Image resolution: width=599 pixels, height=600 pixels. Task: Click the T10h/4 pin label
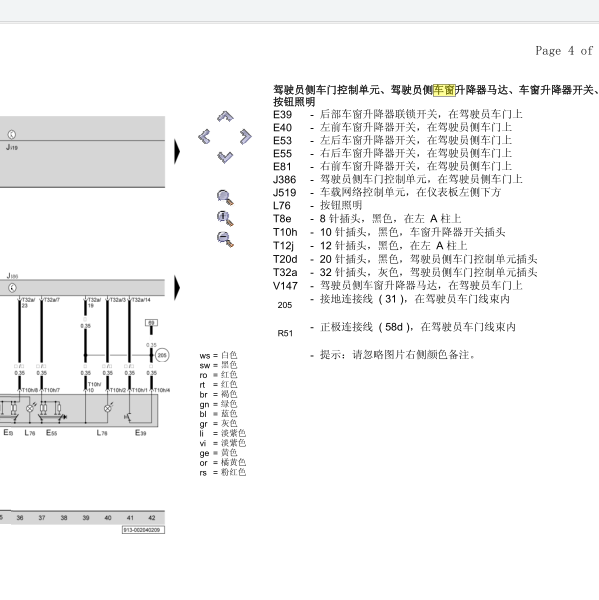[162, 390]
